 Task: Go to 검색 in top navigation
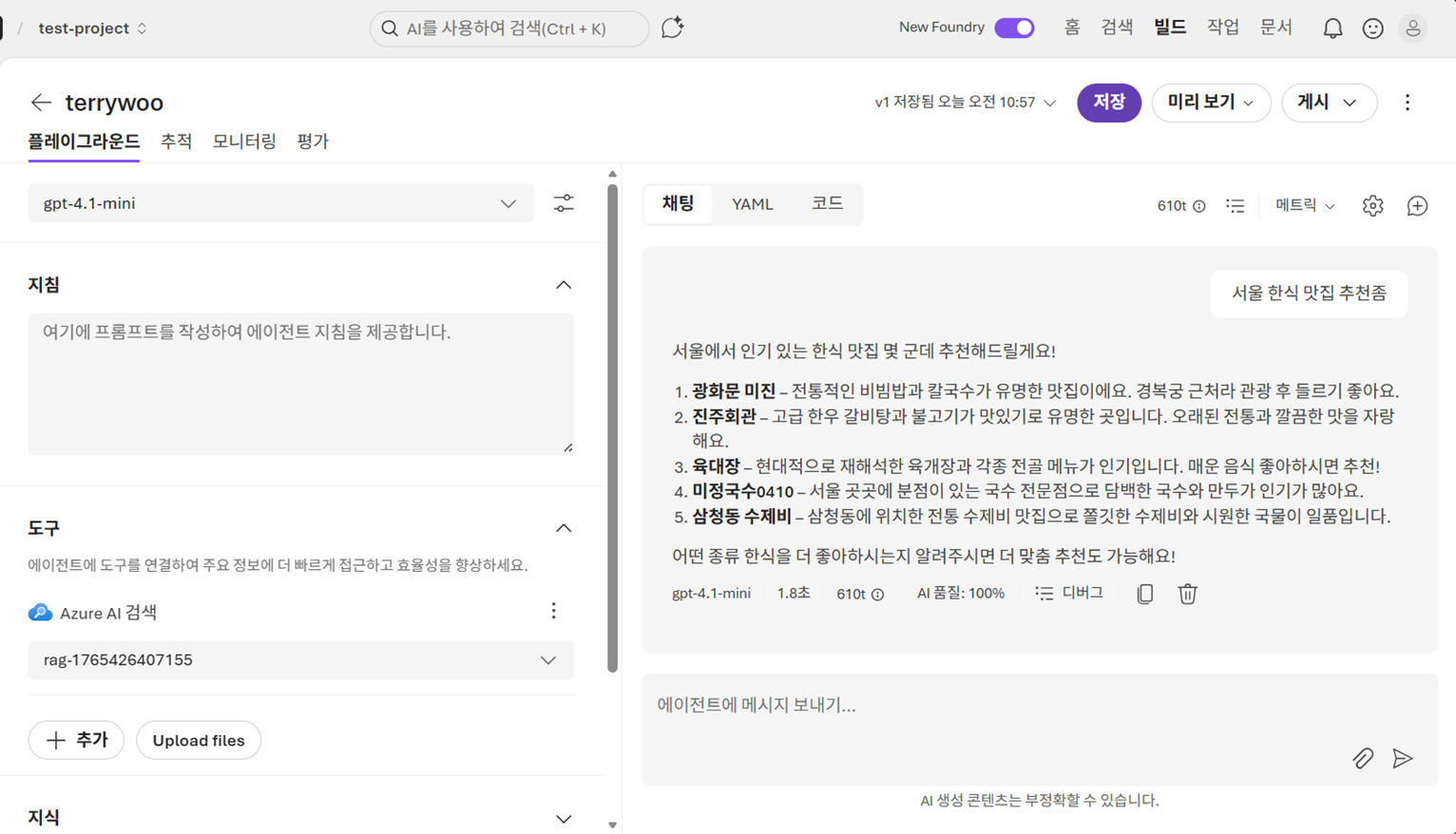[x=1117, y=28]
